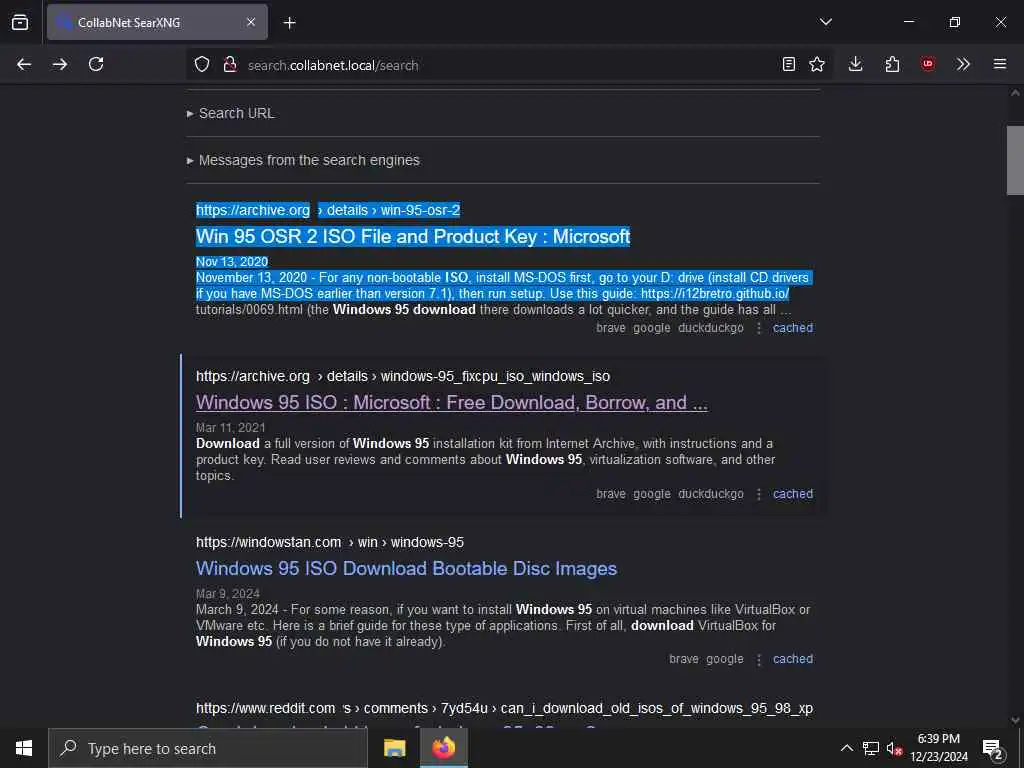Click the insecure connection padlock icon

229,64
